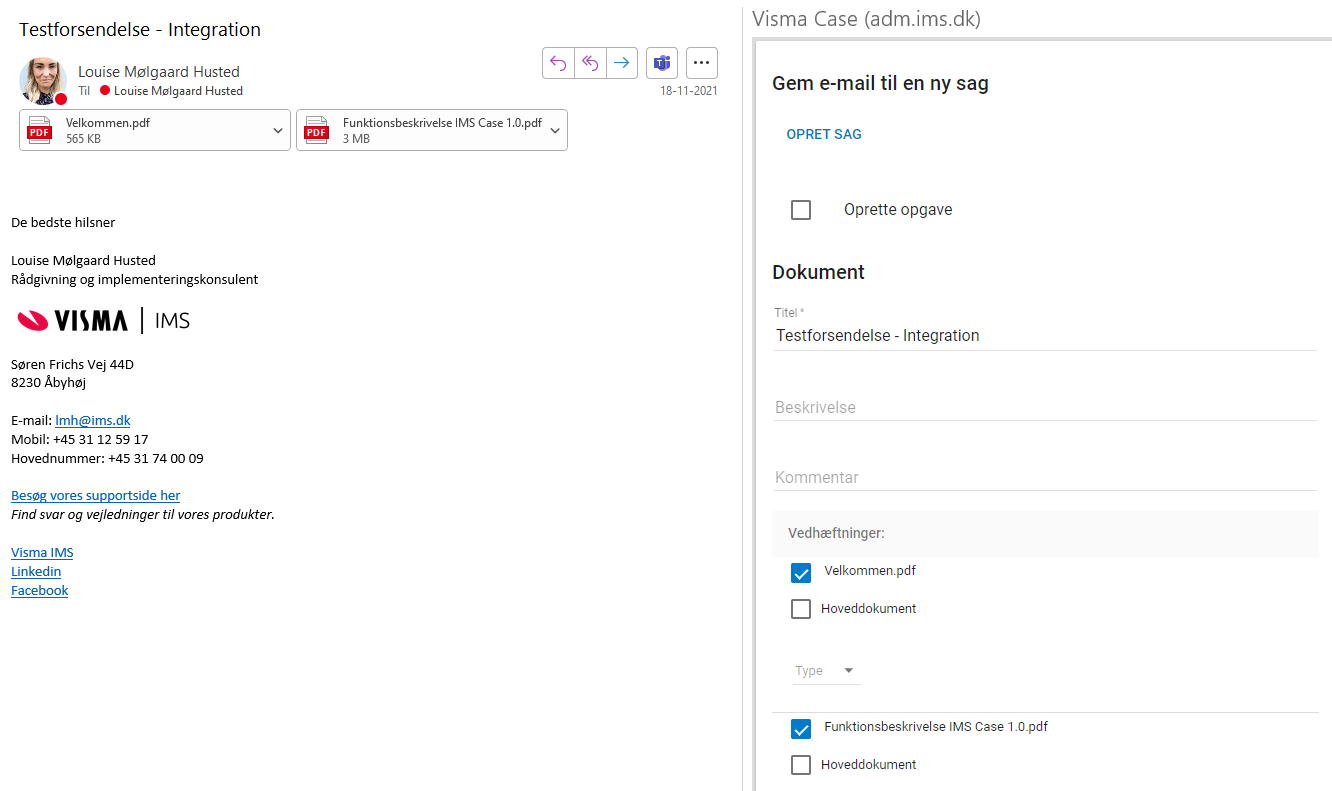Click the Visma Case (adm.ims.dk) panel title
Screen dimensions: 1332x791
866,19
